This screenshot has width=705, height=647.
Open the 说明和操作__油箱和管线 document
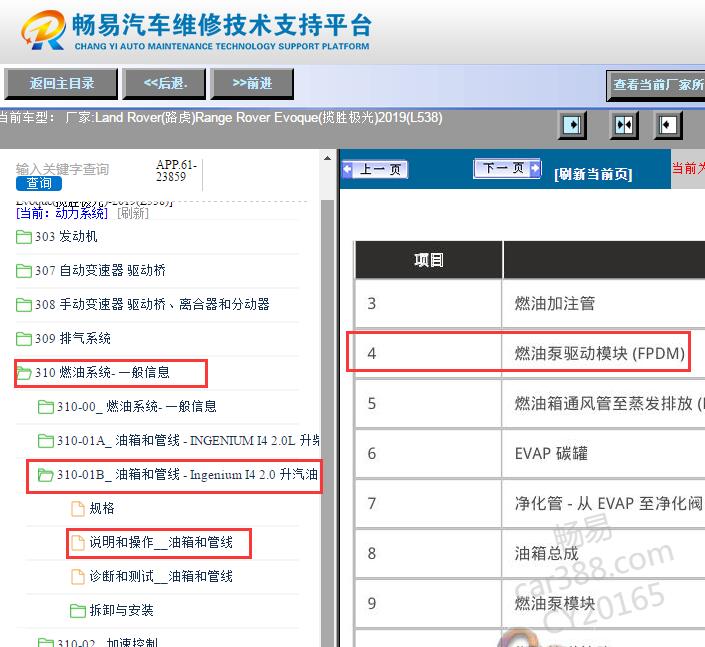pos(161,542)
